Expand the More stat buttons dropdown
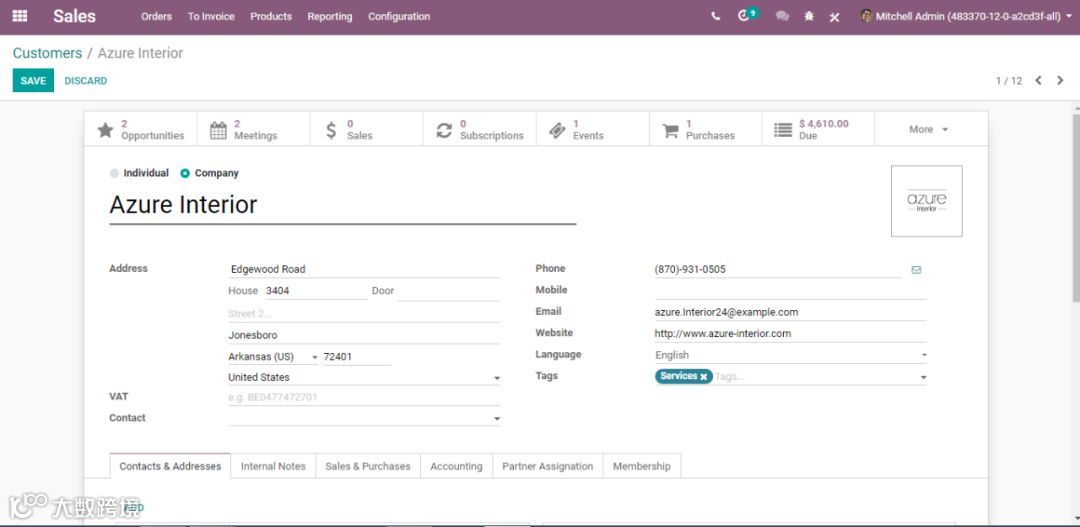Image resolution: width=1080 pixels, height=527 pixels. (x=929, y=129)
